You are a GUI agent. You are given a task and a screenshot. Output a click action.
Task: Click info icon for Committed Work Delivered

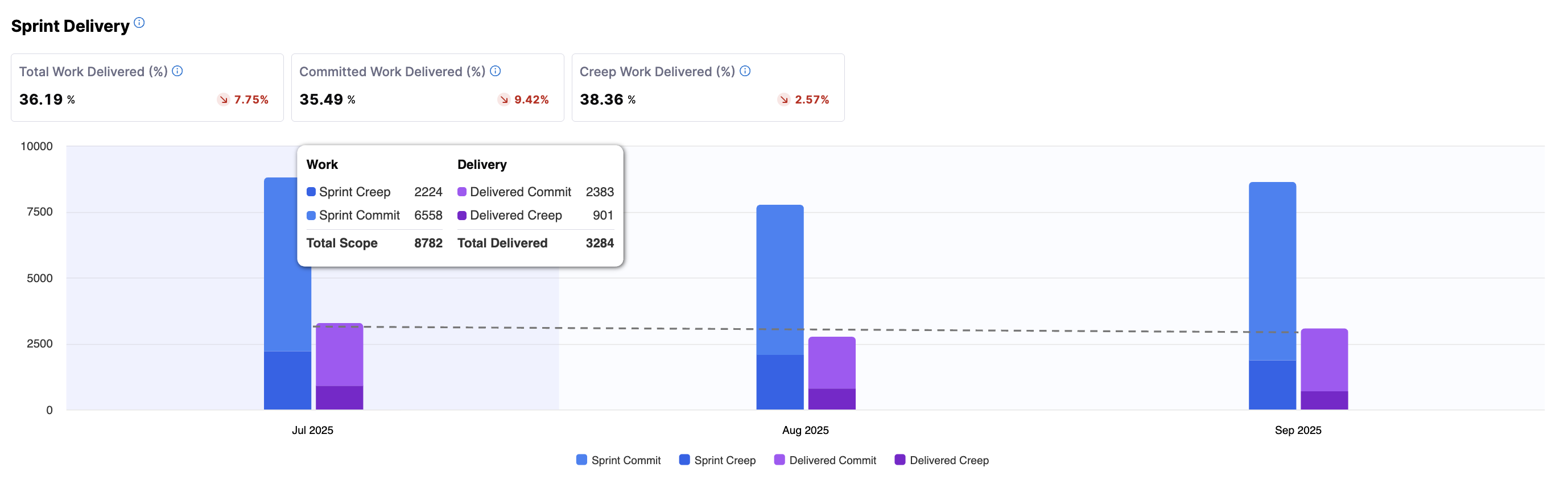(x=496, y=71)
